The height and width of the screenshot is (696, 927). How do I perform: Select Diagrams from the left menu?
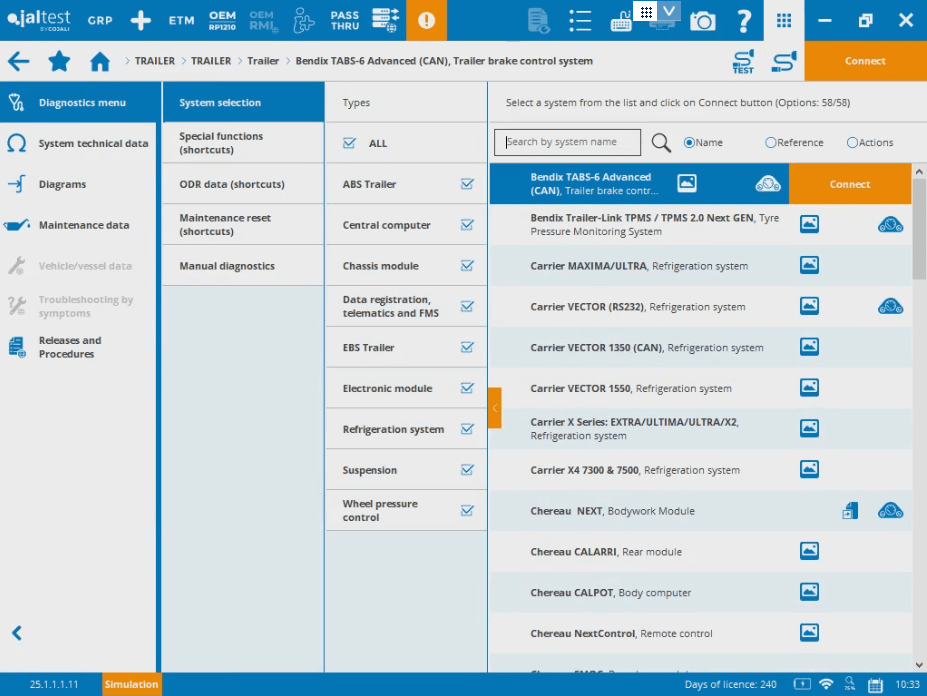(62, 184)
